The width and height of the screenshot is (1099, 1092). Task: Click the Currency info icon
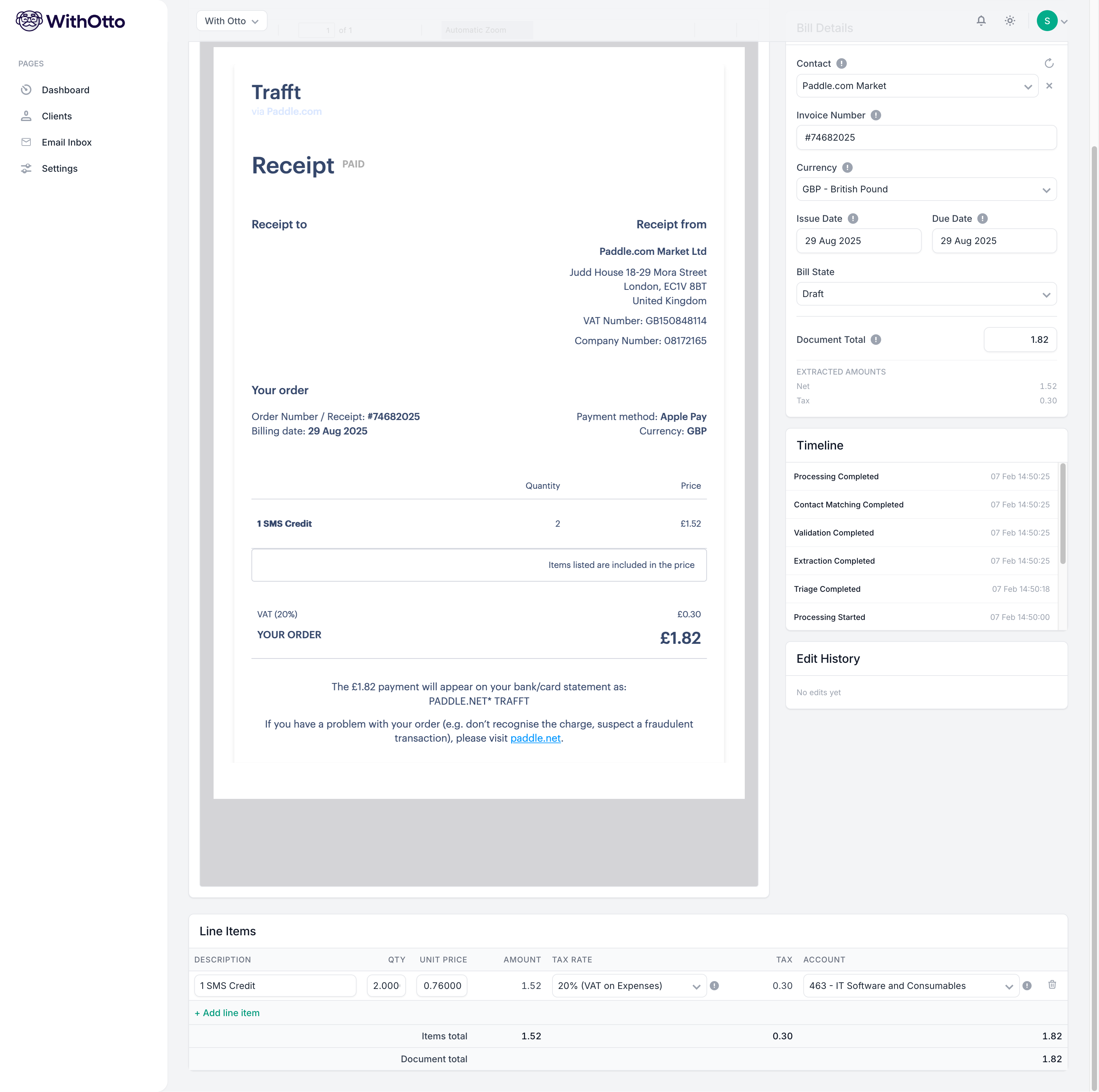[847, 168]
